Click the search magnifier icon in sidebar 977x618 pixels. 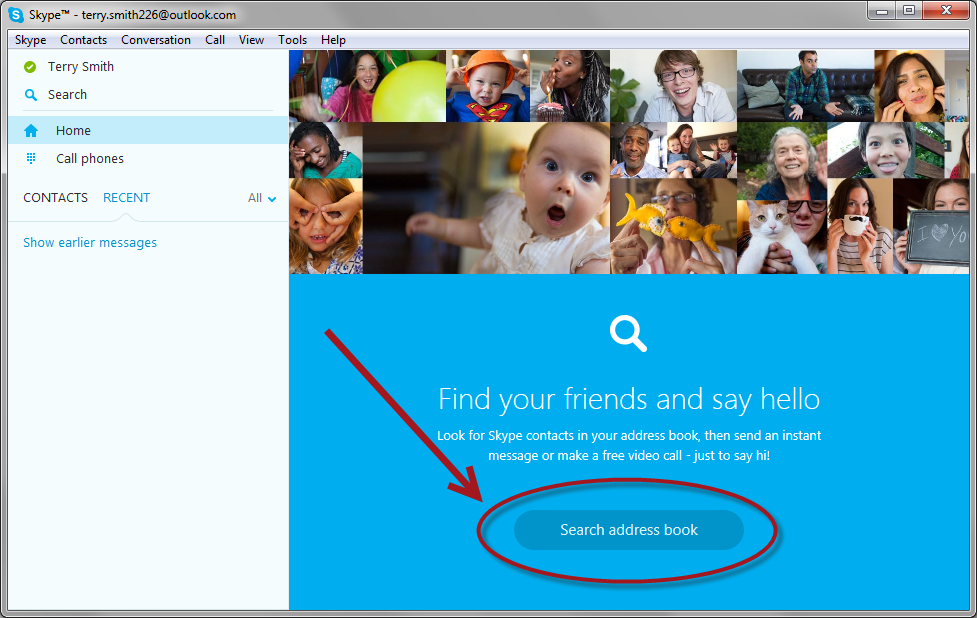pyautogui.click(x=31, y=95)
